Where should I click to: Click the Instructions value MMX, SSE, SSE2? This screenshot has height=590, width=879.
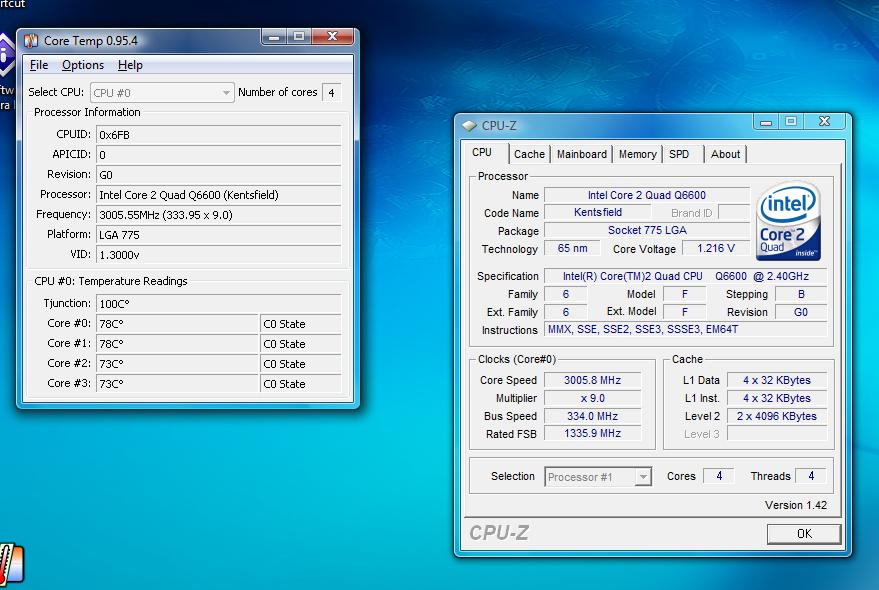686,330
